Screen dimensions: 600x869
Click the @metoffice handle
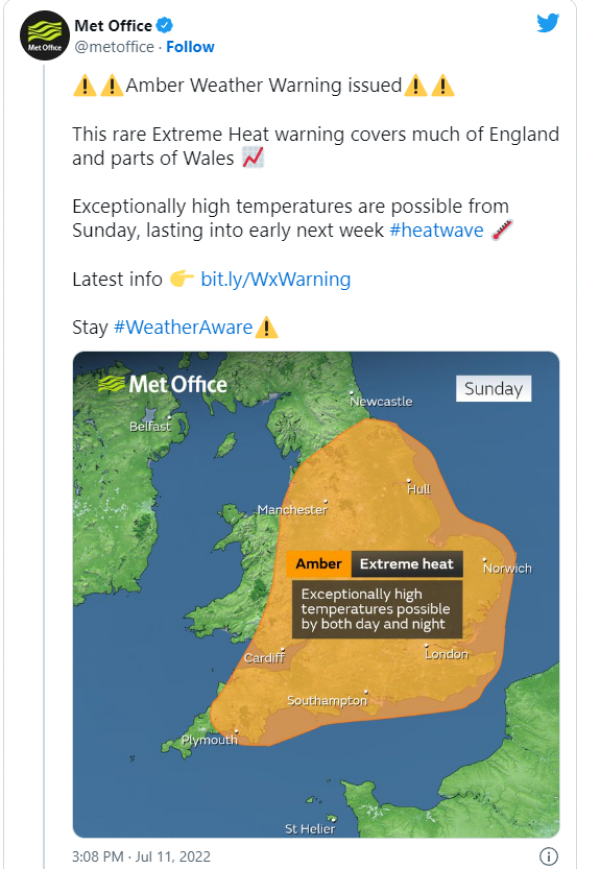tap(115, 47)
